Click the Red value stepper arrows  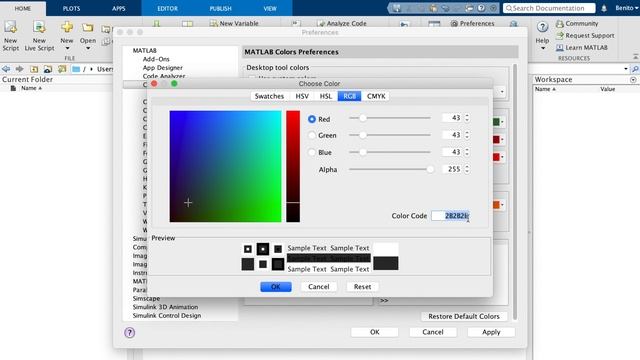pos(467,118)
